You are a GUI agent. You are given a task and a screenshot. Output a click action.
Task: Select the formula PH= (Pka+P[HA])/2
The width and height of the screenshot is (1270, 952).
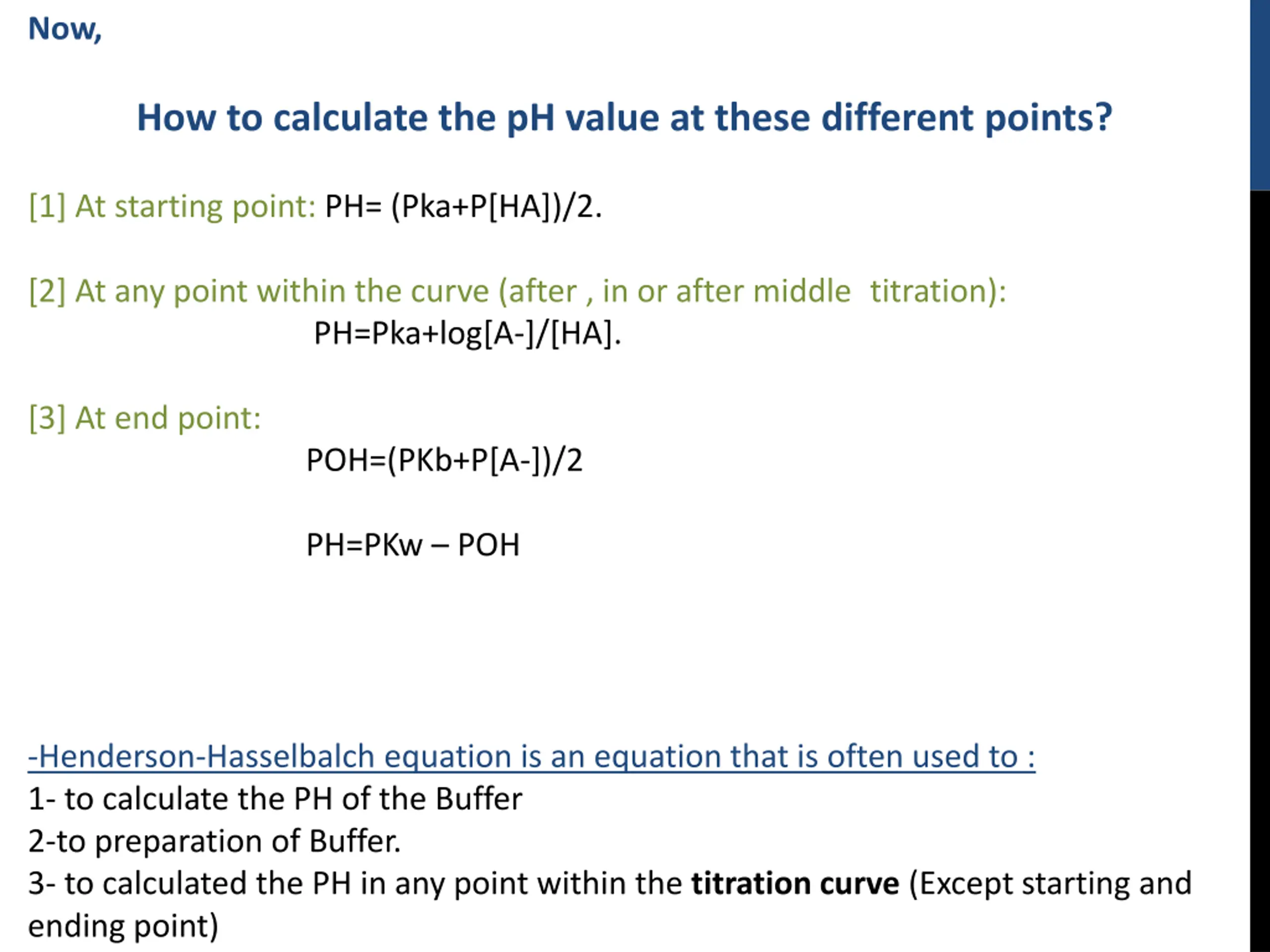[463, 207]
